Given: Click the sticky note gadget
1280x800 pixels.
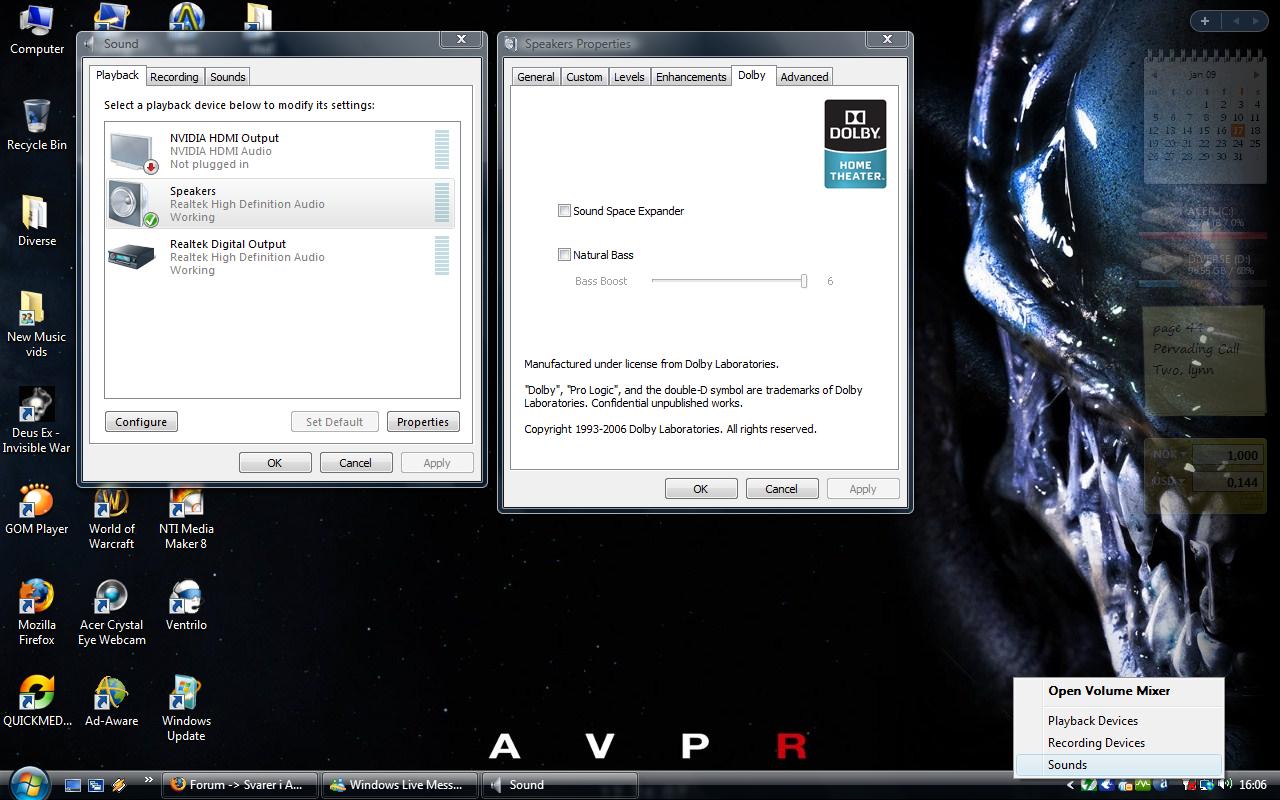Looking at the screenshot, I should coord(1203,360).
